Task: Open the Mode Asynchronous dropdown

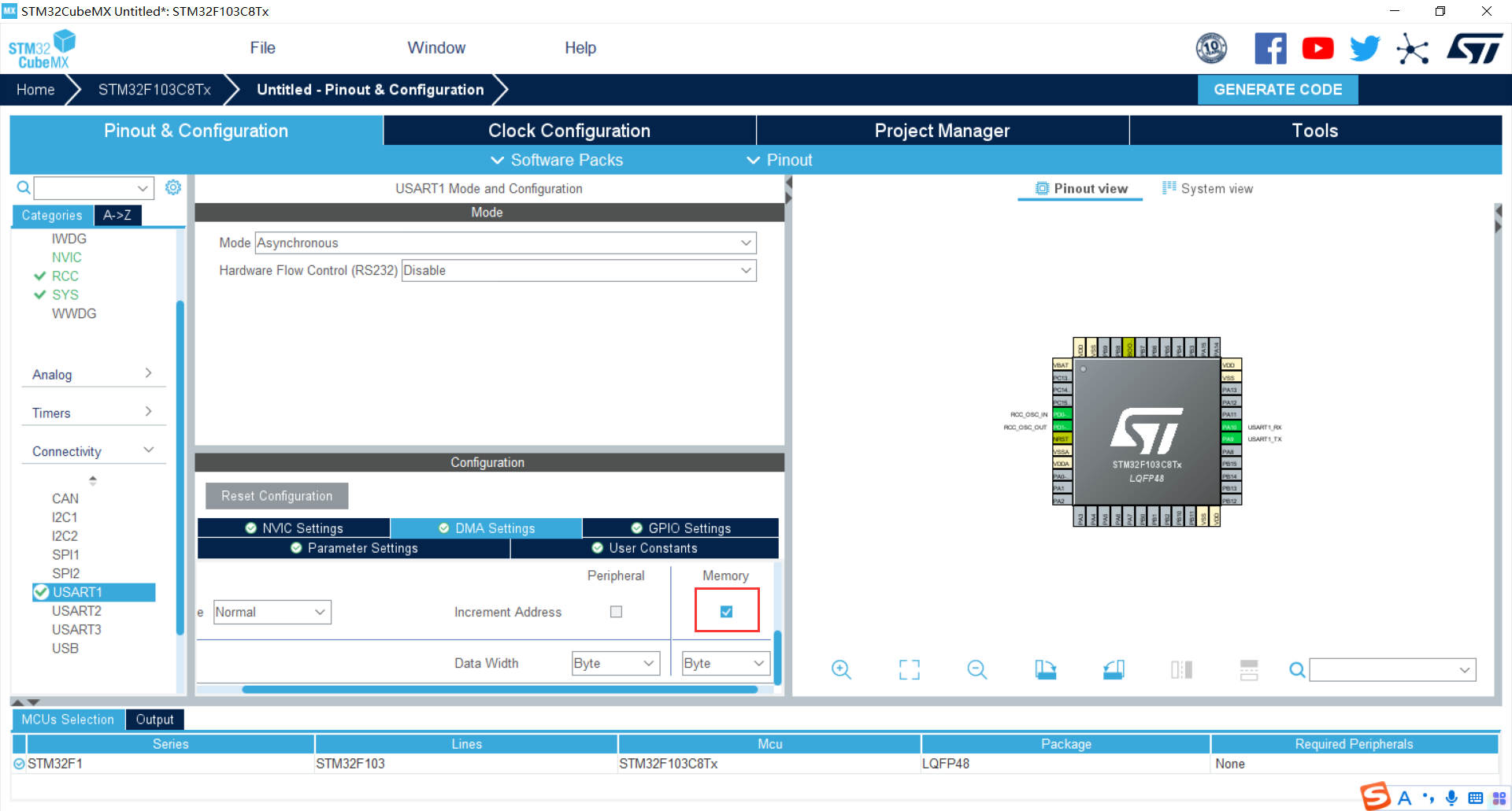Action: click(506, 243)
